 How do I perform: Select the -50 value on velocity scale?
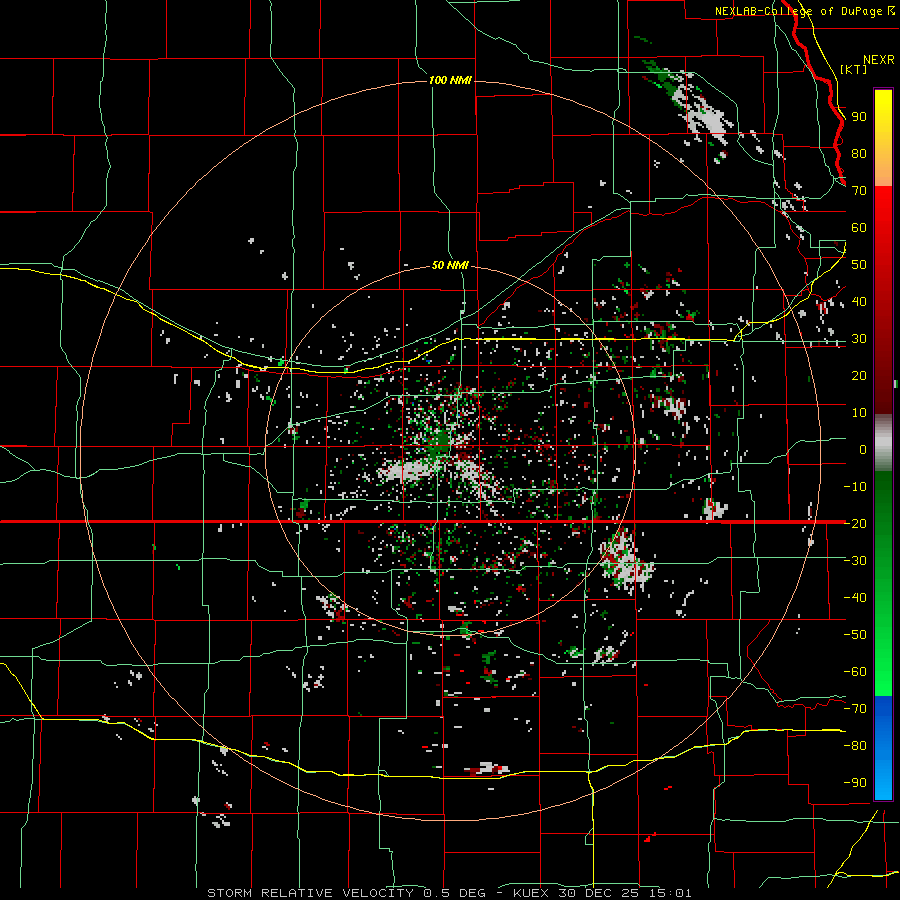(x=855, y=635)
